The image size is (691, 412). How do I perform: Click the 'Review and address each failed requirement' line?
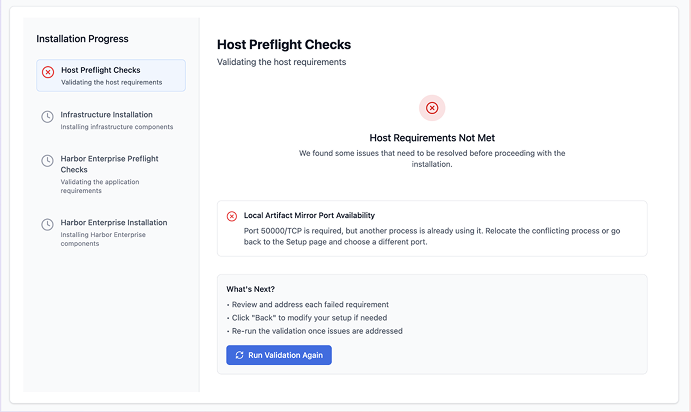coord(307,304)
